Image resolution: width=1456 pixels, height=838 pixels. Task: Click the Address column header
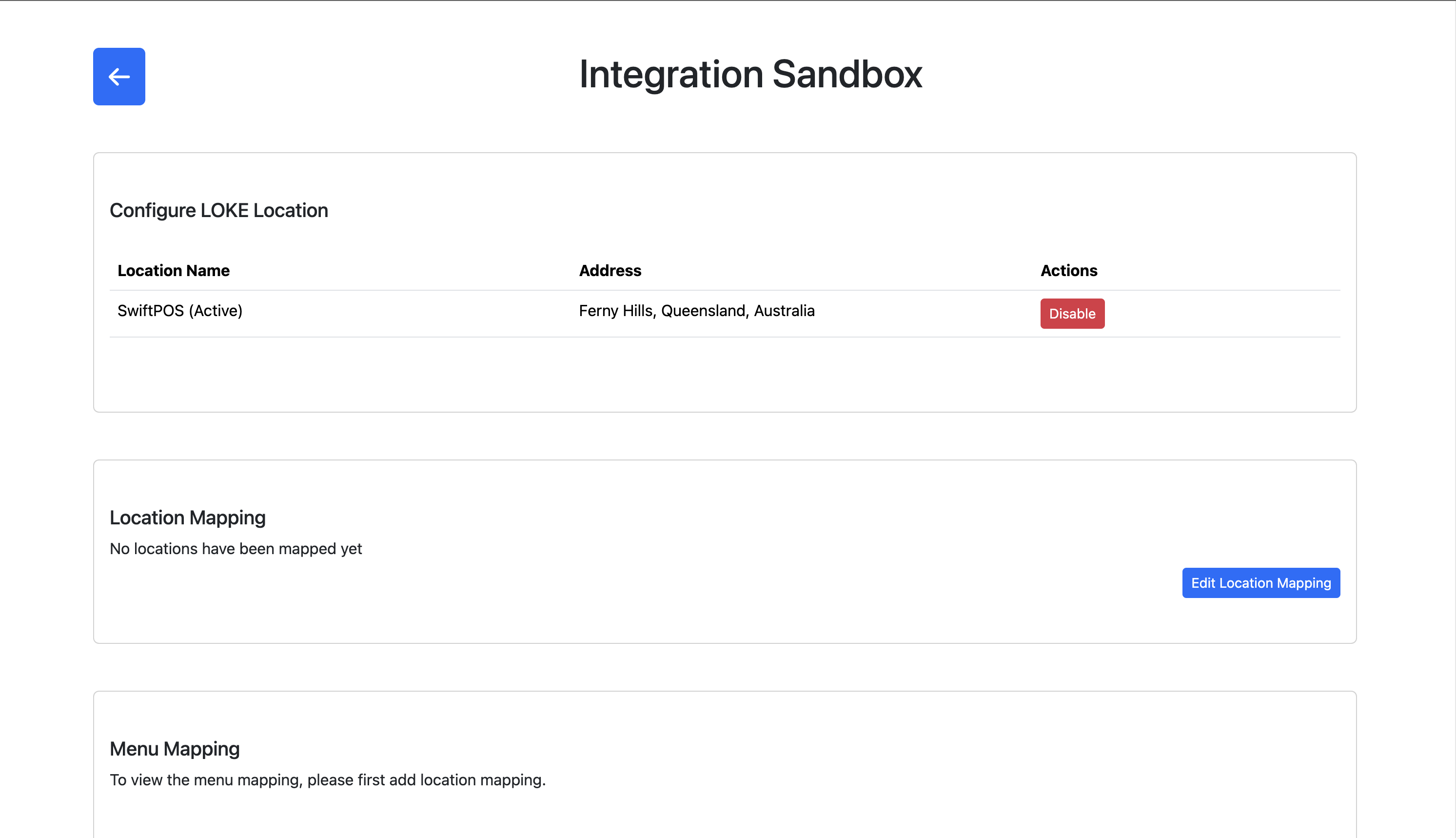pos(610,271)
